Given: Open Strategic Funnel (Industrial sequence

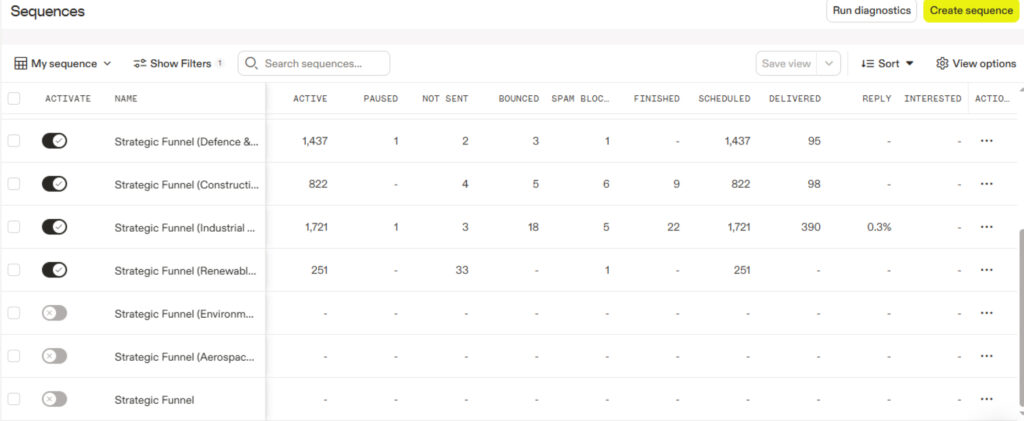Looking at the screenshot, I should 185,227.
